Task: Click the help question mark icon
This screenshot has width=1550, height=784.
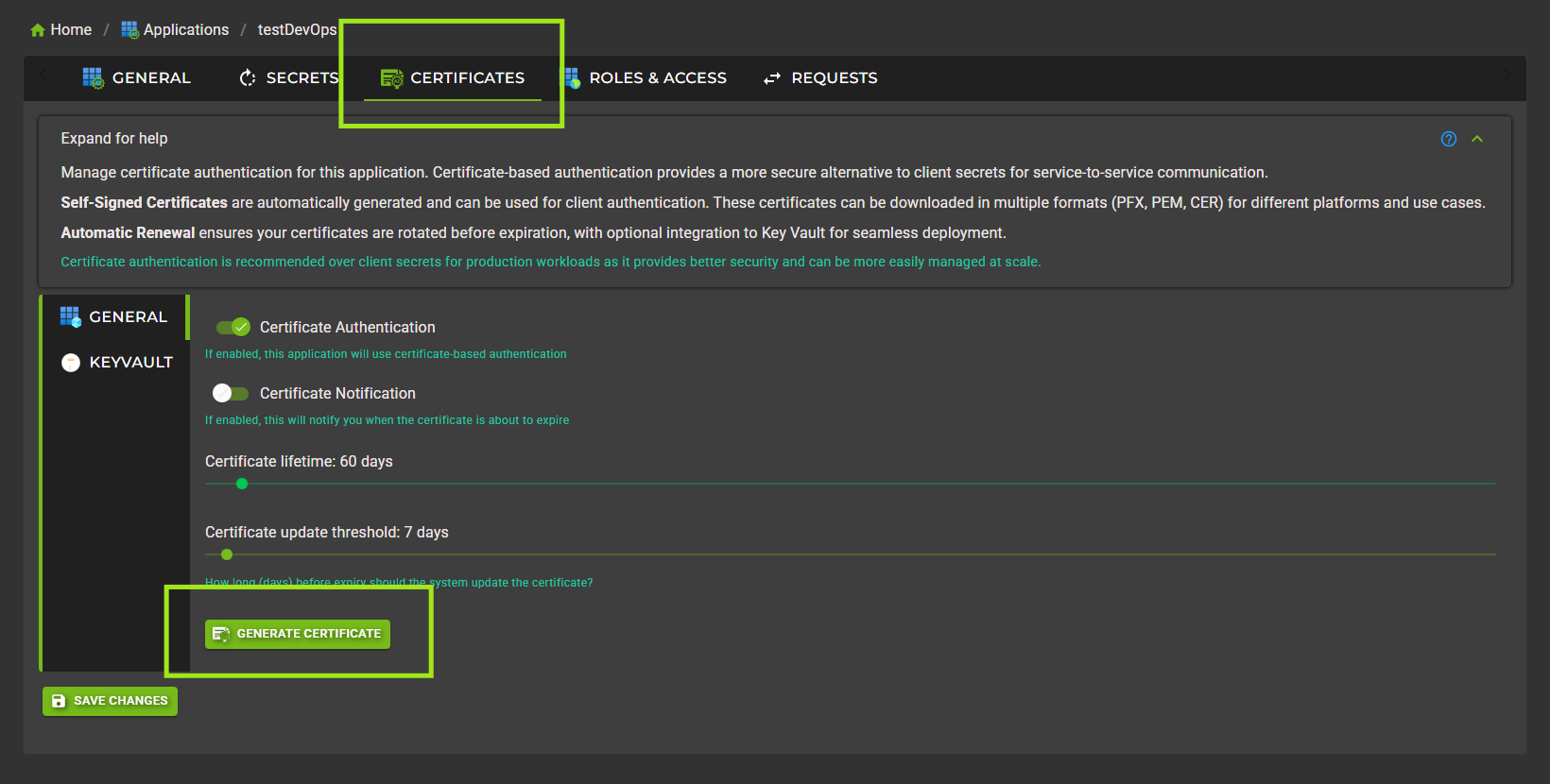Action: pos(1449,139)
